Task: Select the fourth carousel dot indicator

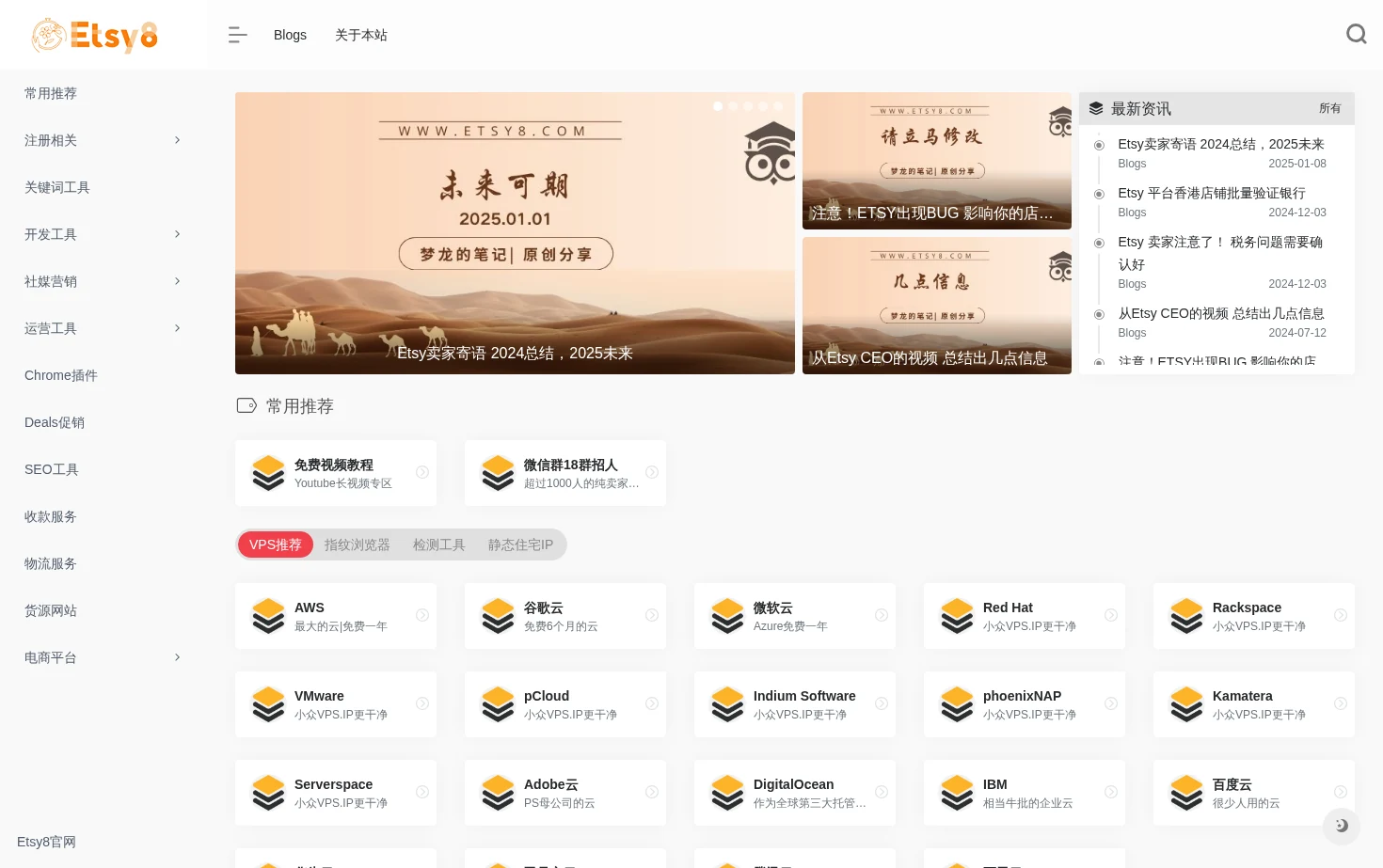Action: coord(763,106)
